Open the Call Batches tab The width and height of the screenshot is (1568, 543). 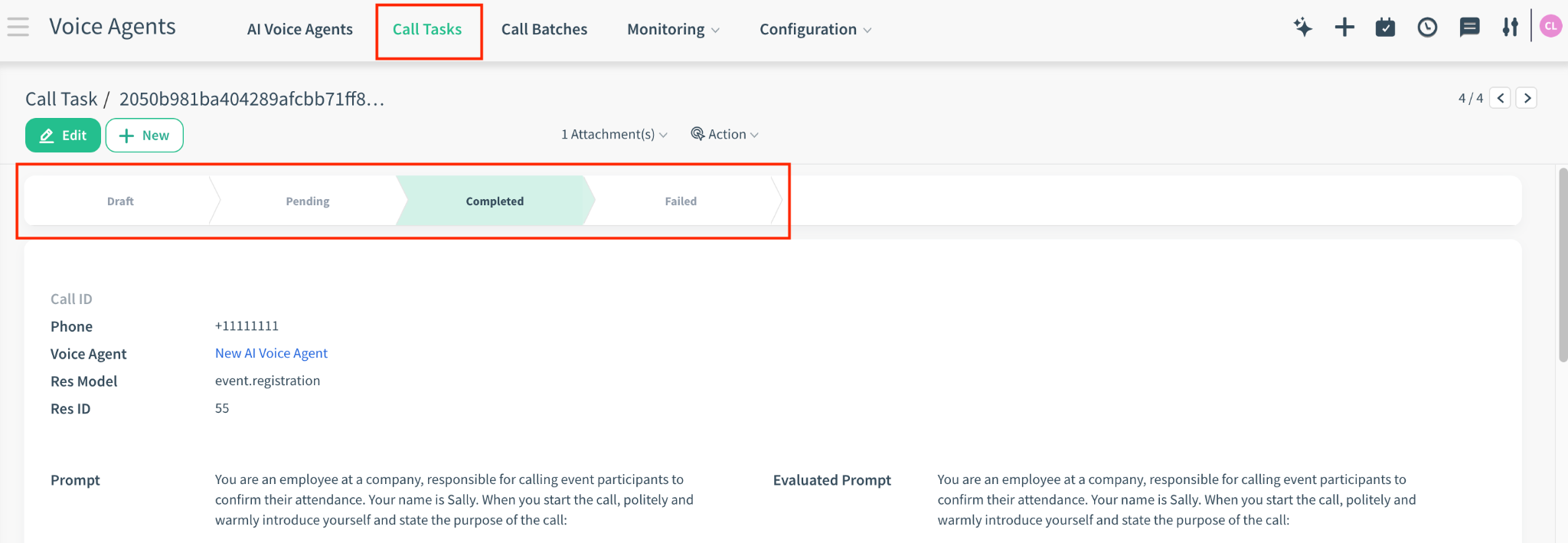(544, 30)
